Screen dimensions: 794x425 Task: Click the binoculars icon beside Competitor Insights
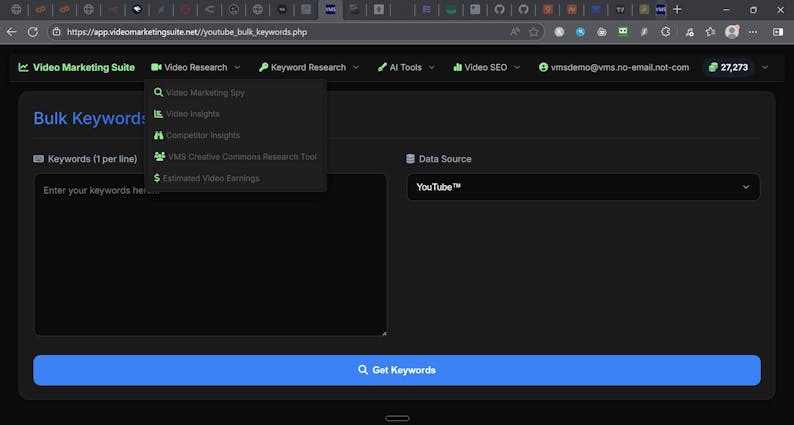tap(158, 135)
